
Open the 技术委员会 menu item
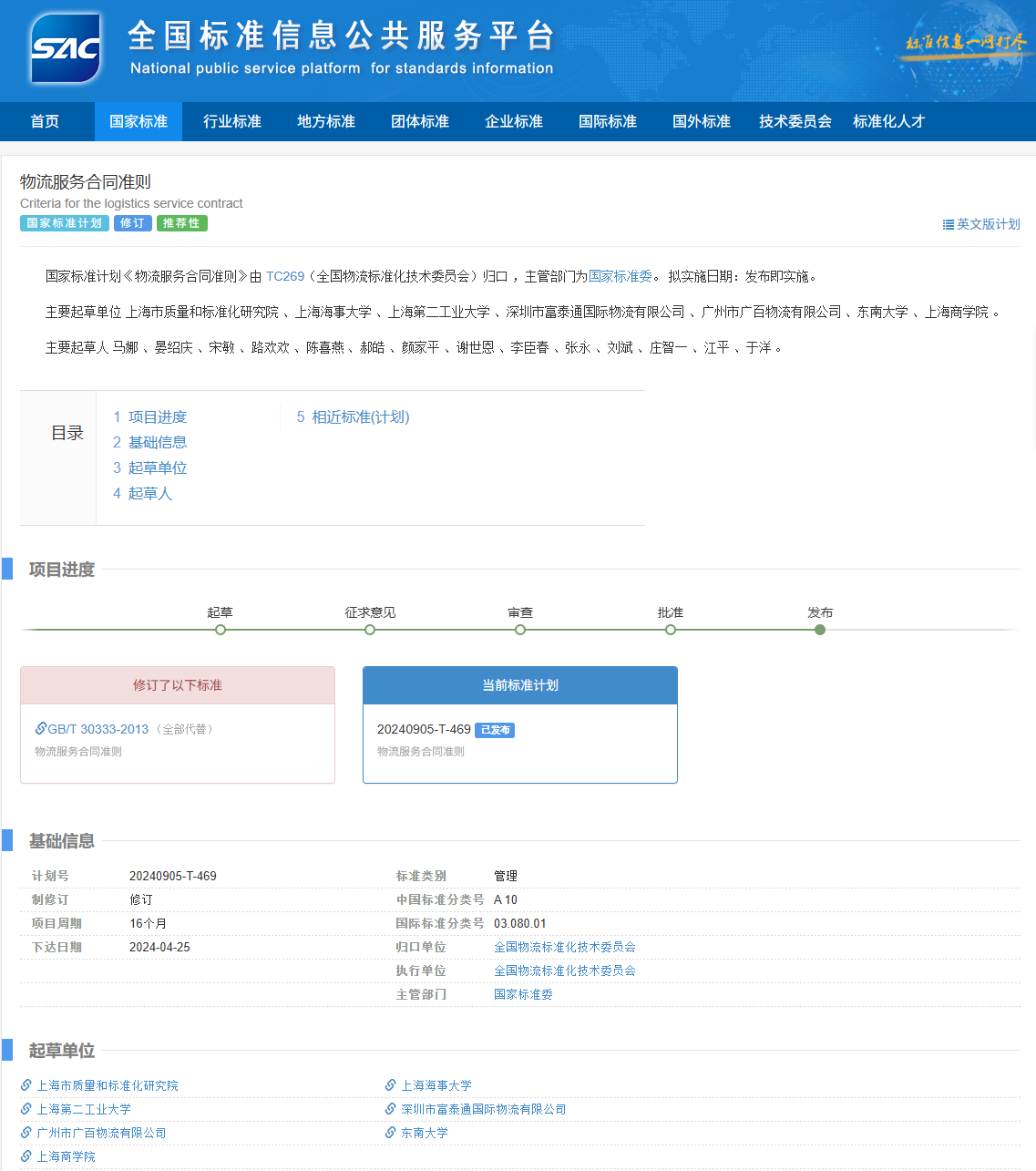tap(795, 121)
